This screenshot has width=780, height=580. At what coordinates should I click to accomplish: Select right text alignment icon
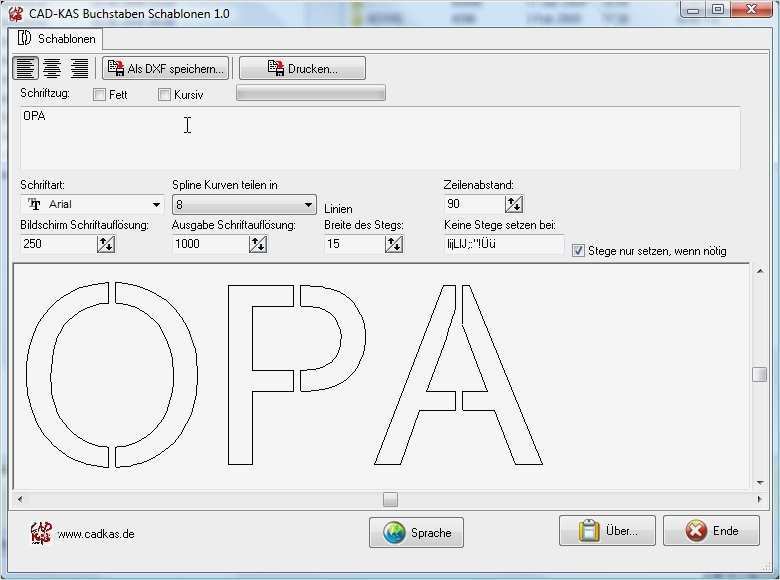pyautogui.click(x=79, y=68)
